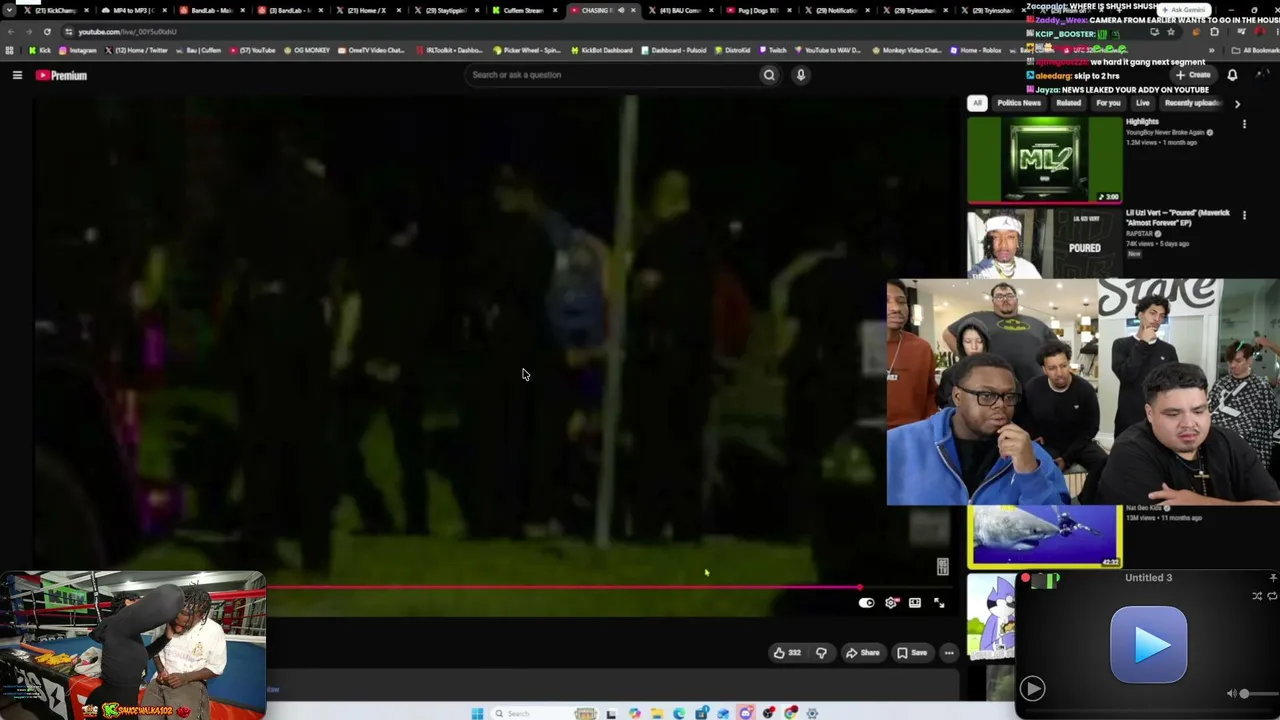Toggle shuffle in the Untitled 3 player
1280x720 pixels.
pyautogui.click(x=1257, y=596)
